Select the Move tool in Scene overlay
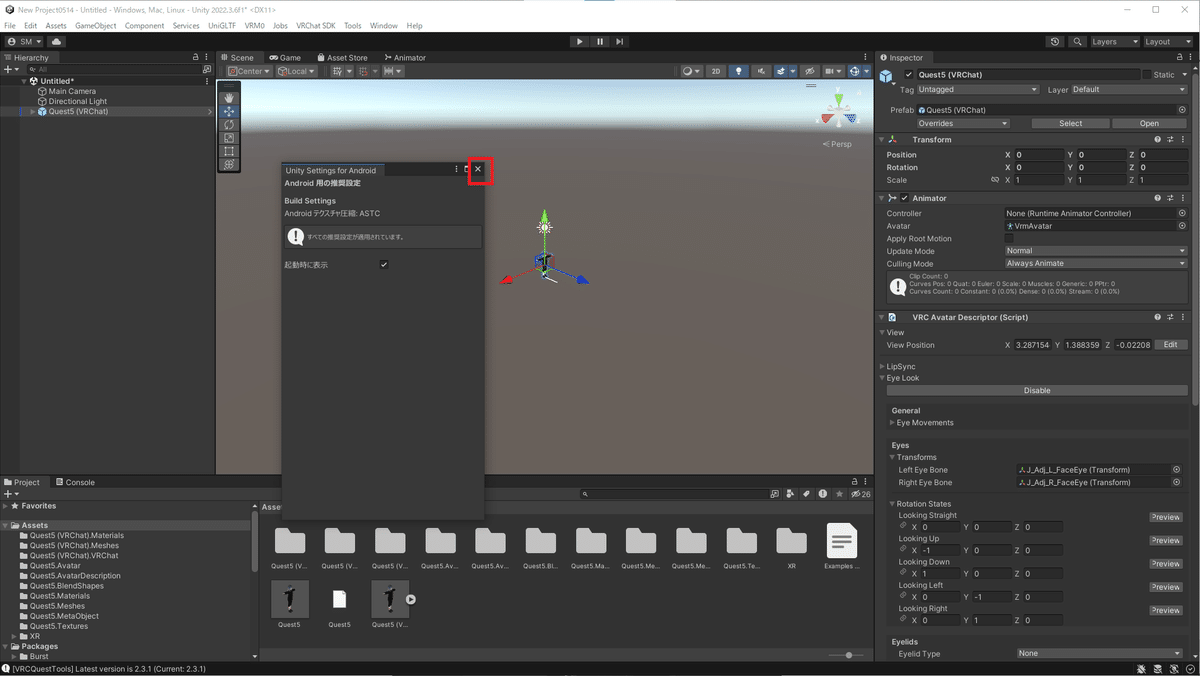1200x676 pixels. (229, 111)
